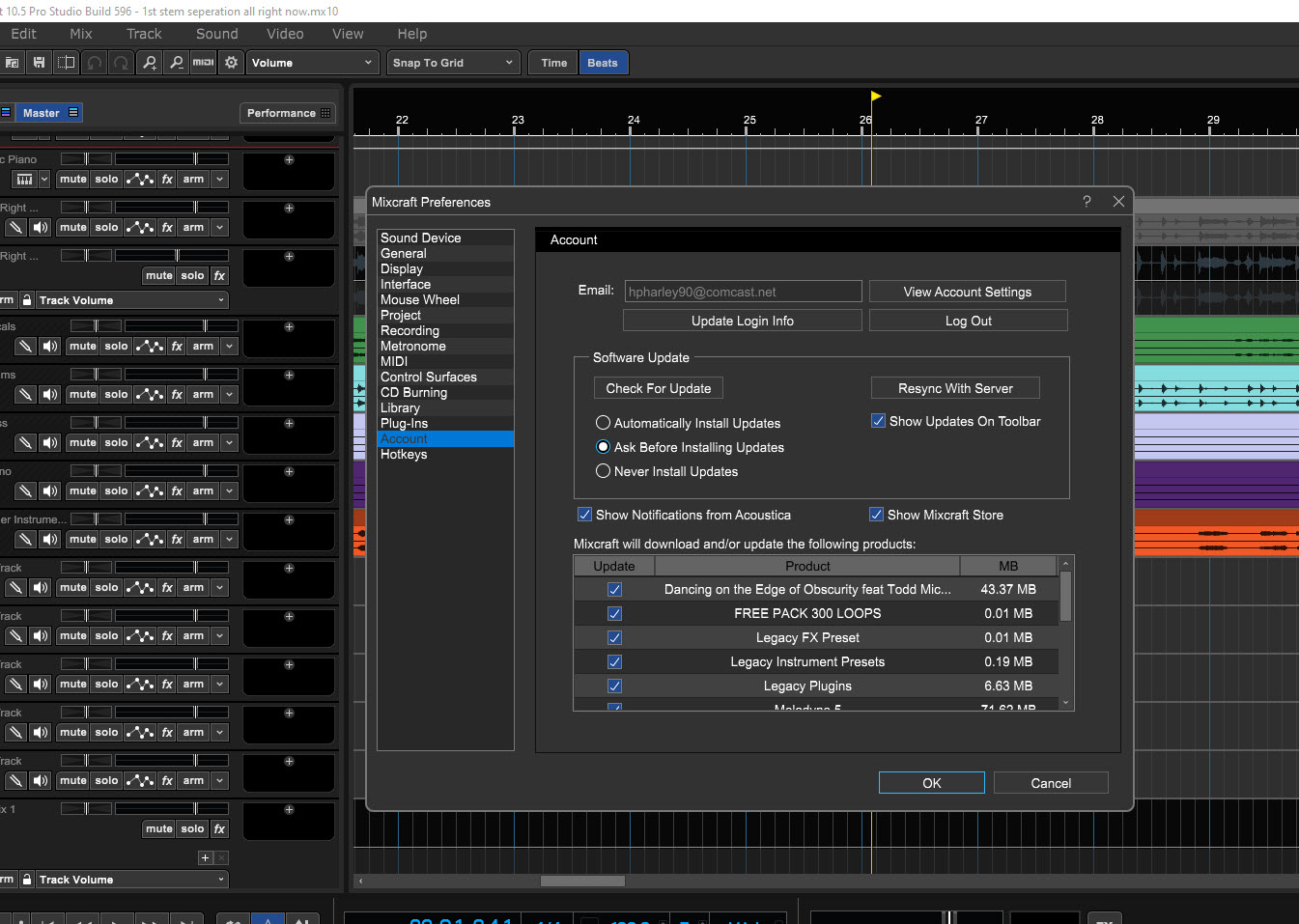1299x924 pixels.
Task: Click the timeline horizontal scrollbar thumb
Action: 582,881
